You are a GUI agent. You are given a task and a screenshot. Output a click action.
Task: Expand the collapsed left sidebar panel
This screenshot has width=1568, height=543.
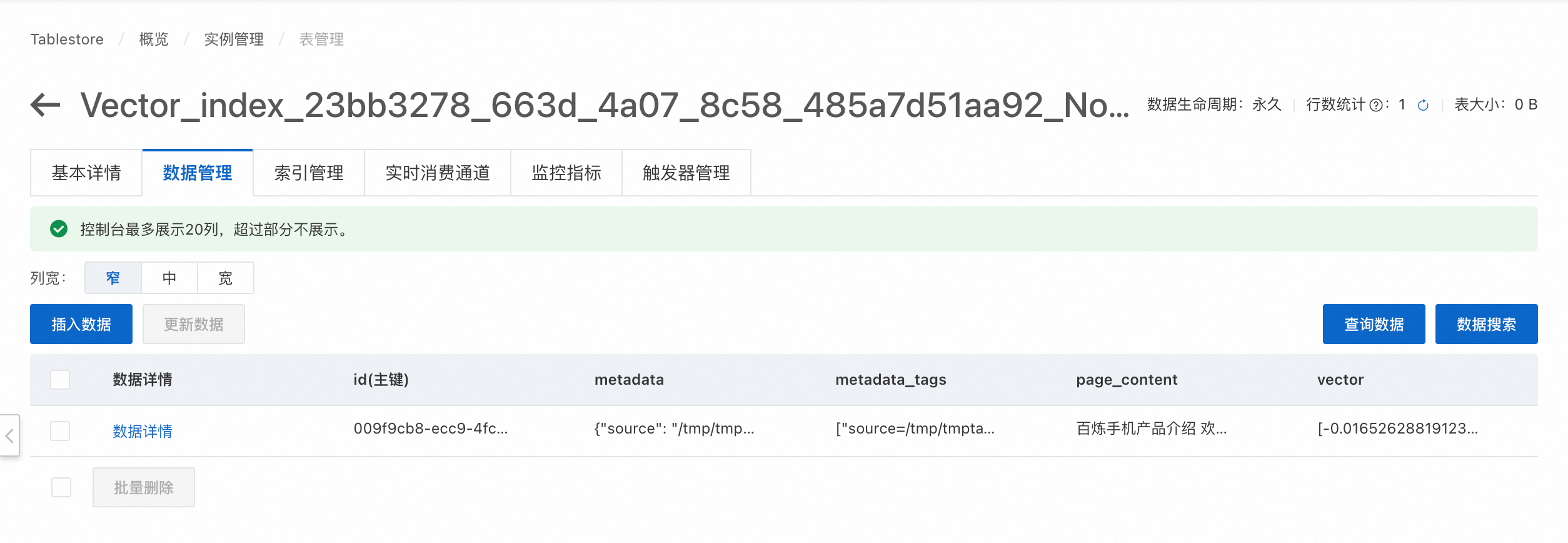pos(9,435)
